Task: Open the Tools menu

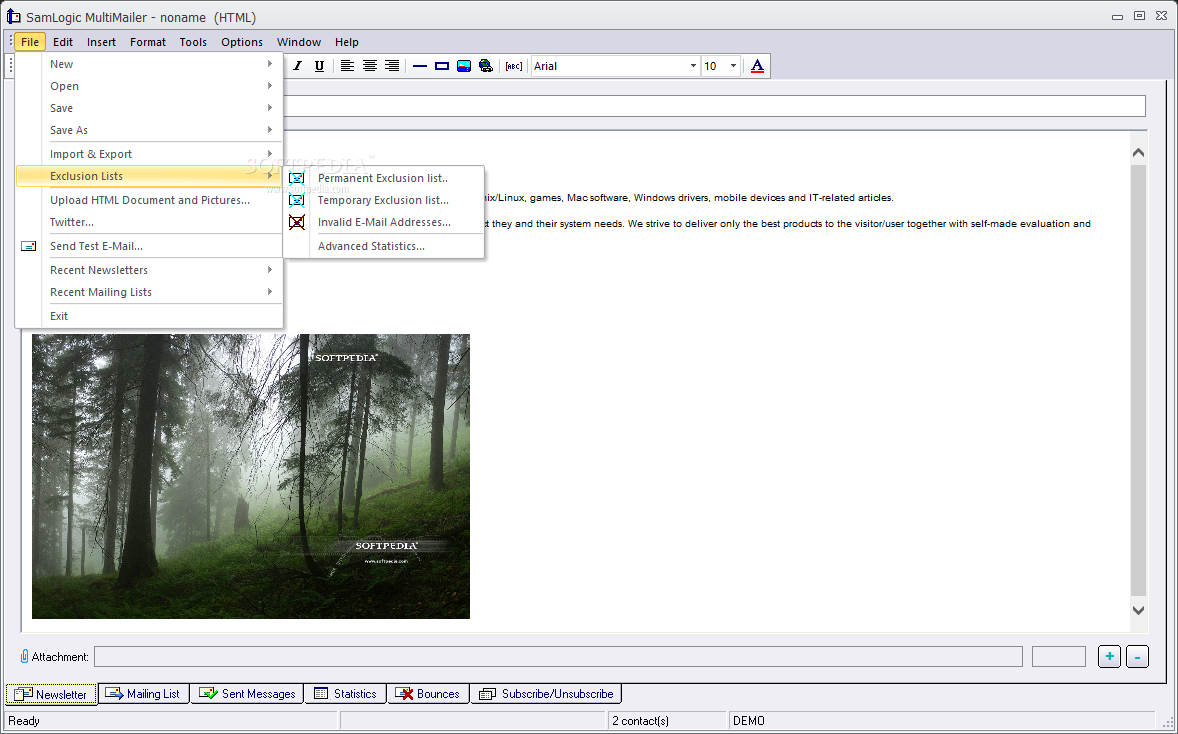Action: click(193, 42)
